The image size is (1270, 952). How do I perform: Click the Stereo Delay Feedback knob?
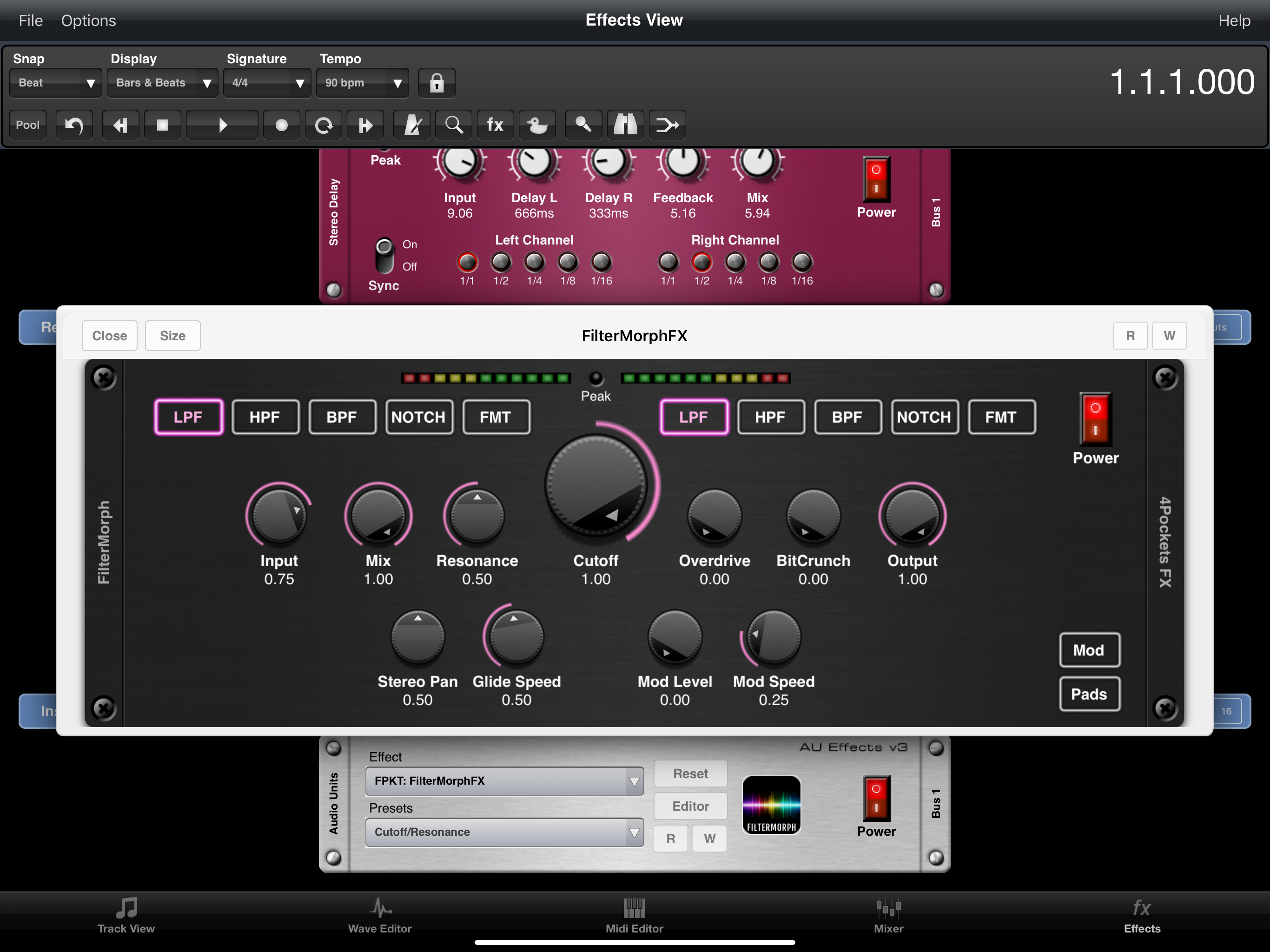683,161
